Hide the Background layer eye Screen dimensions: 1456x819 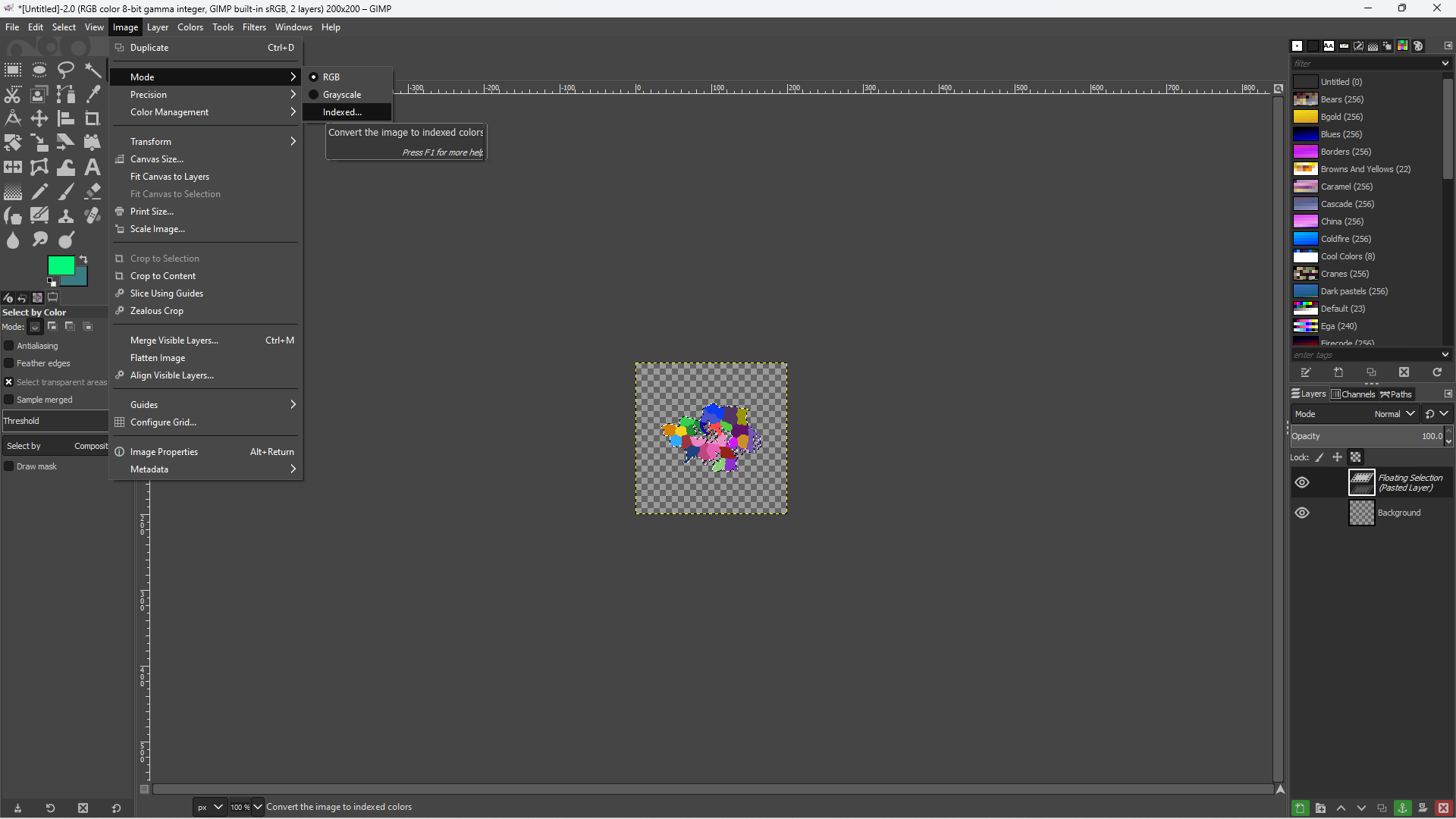tap(1302, 513)
